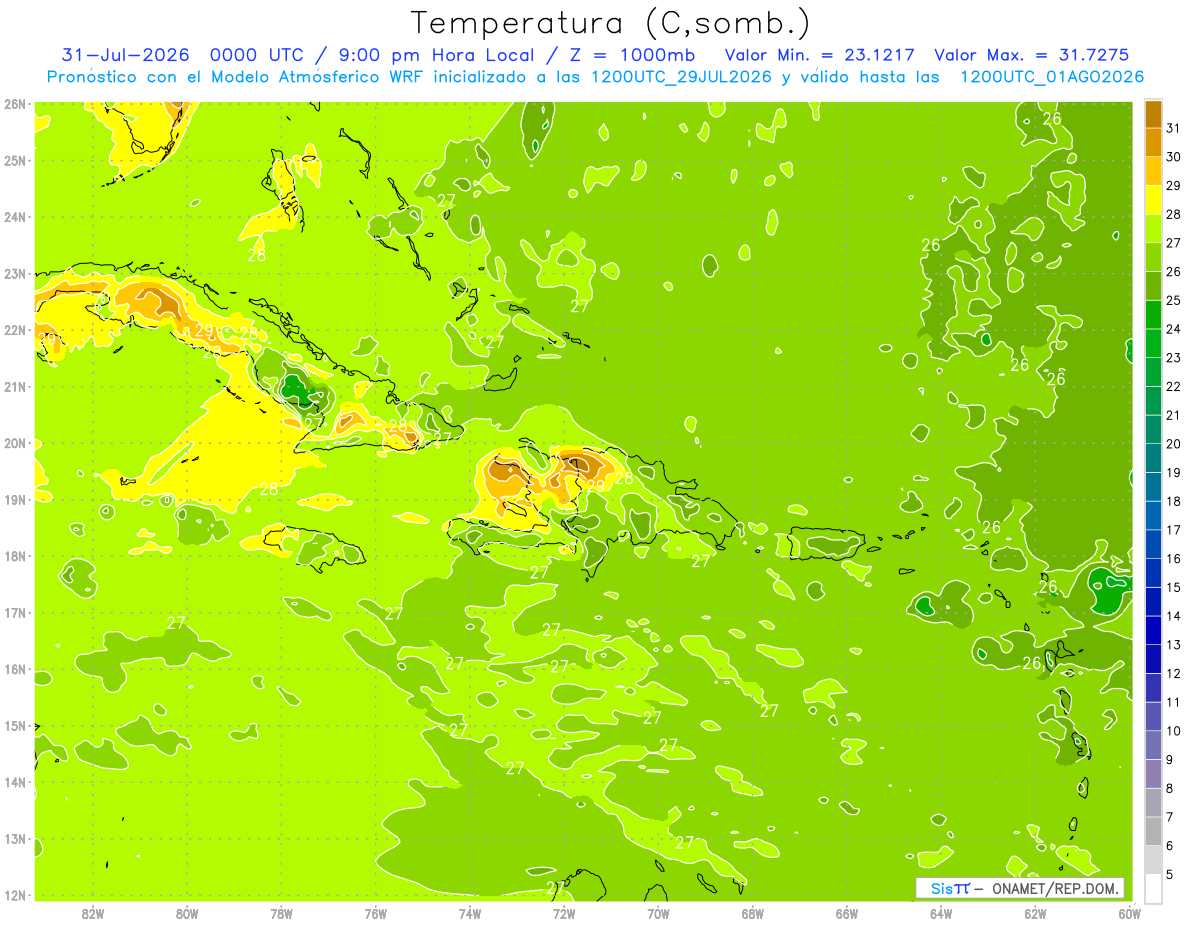Click the hot orange area over northern Hispaniola
1200x927 pixels.
(578, 463)
